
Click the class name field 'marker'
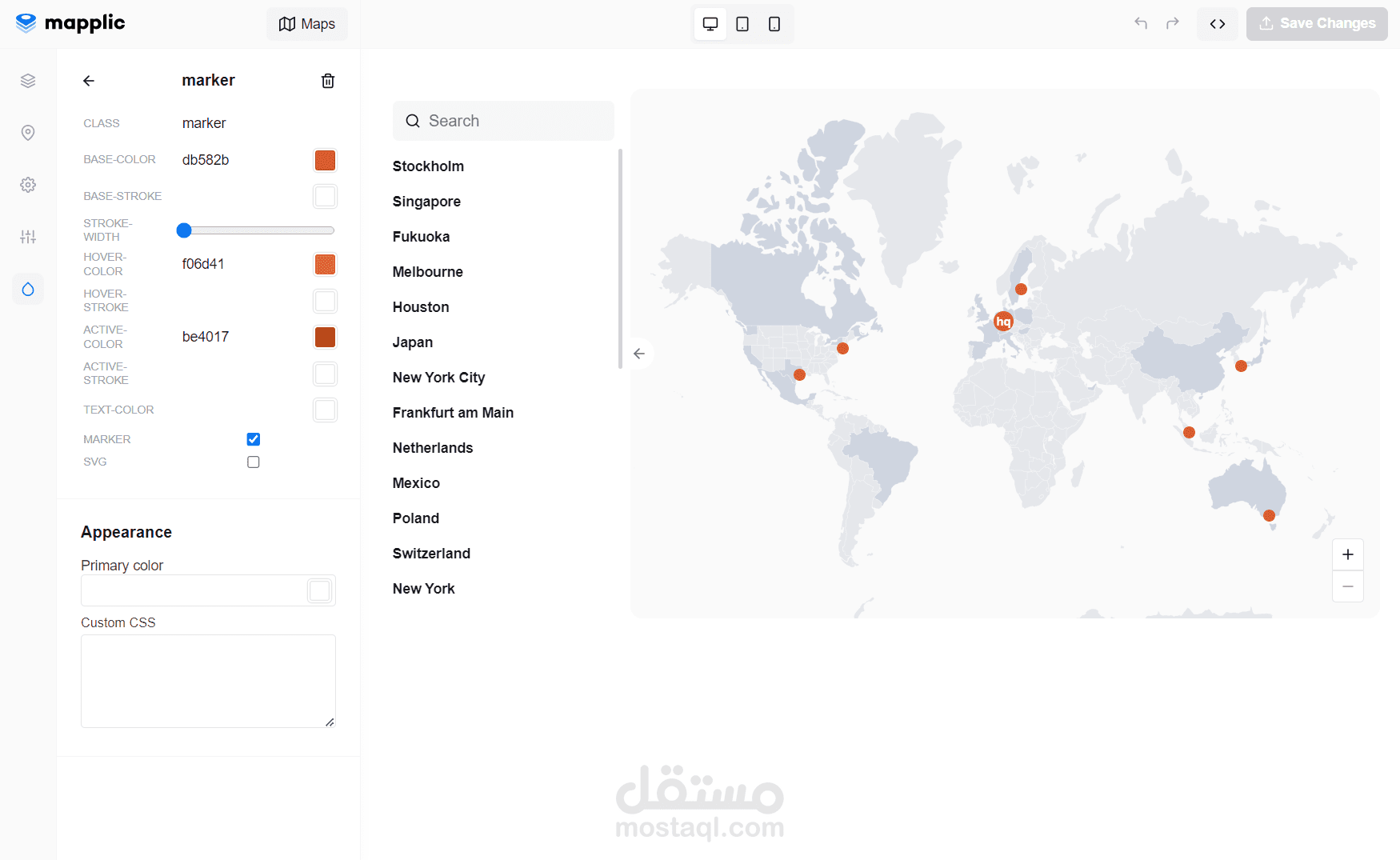click(204, 123)
